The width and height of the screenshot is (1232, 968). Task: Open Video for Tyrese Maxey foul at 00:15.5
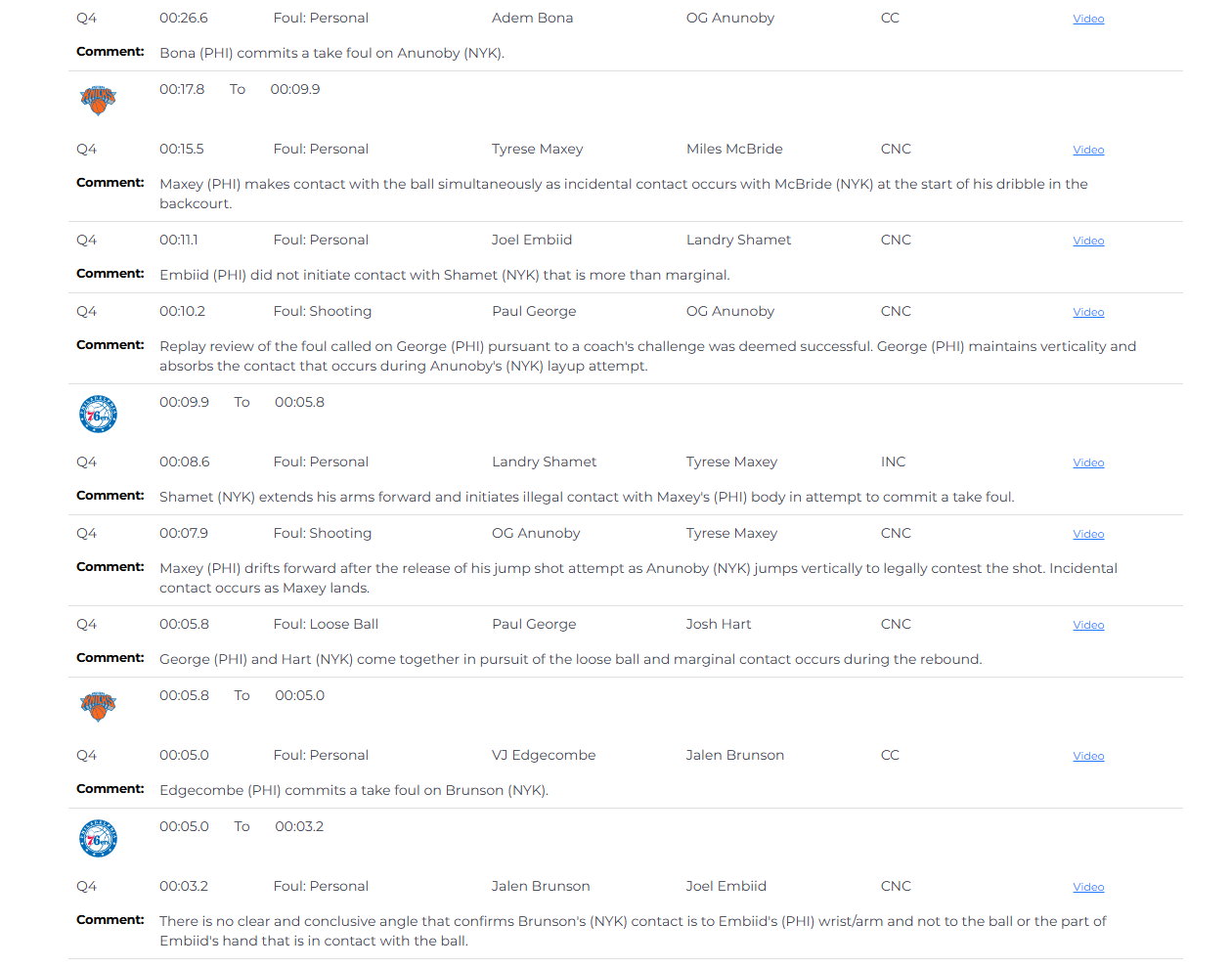(x=1088, y=150)
